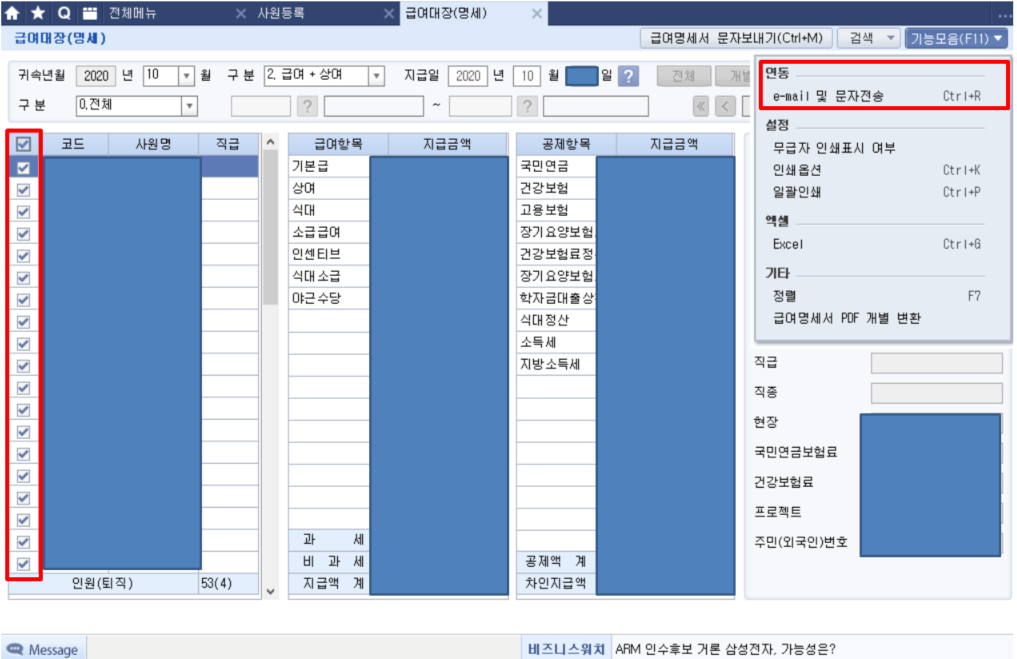Sort by the 사원명 column header
This screenshot has height=659, width=1017.
[153, 144]
